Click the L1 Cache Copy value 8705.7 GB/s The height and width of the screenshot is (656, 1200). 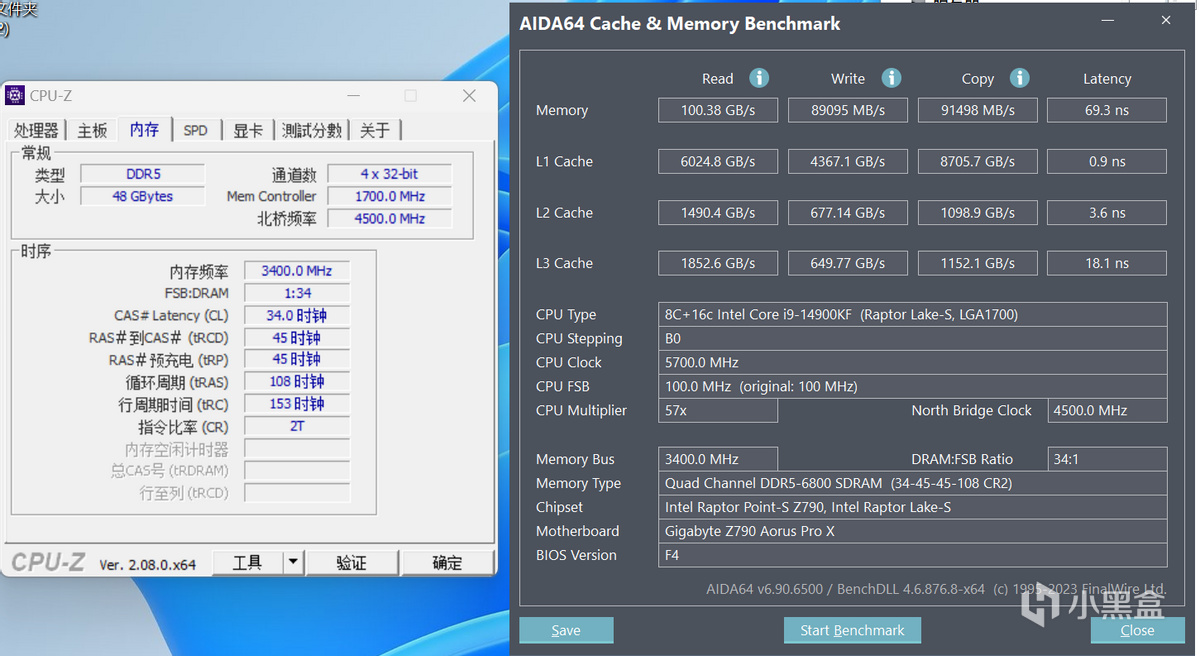(978, 161)
